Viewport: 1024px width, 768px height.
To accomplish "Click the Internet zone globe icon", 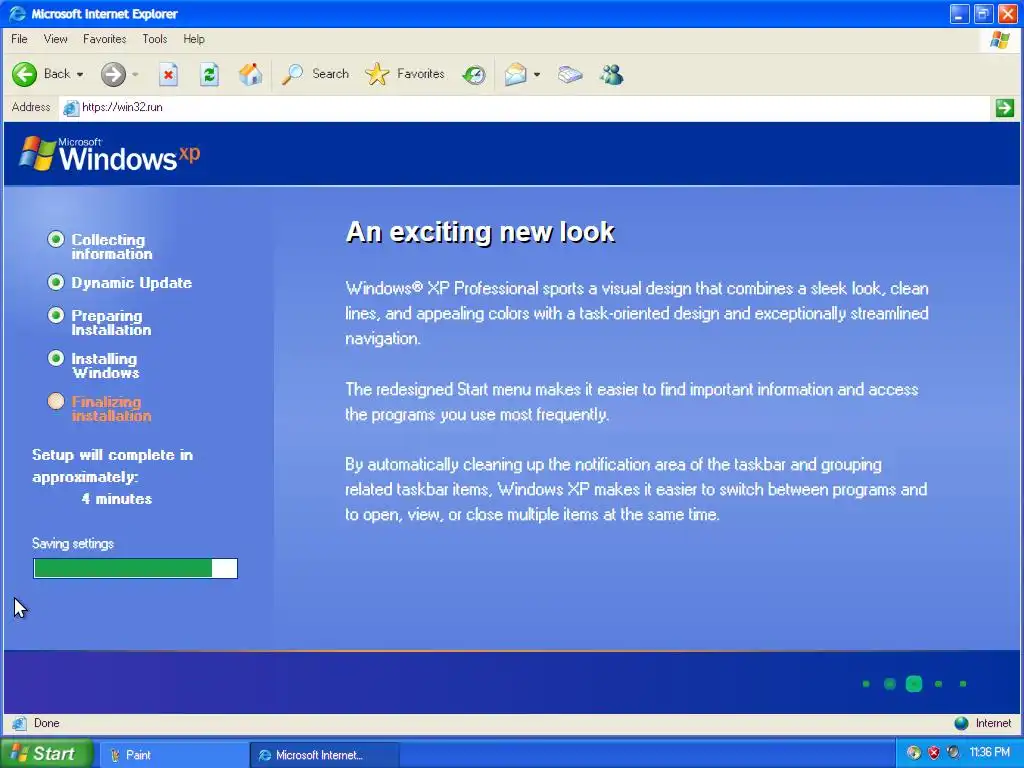I will (x=961, y=723).
